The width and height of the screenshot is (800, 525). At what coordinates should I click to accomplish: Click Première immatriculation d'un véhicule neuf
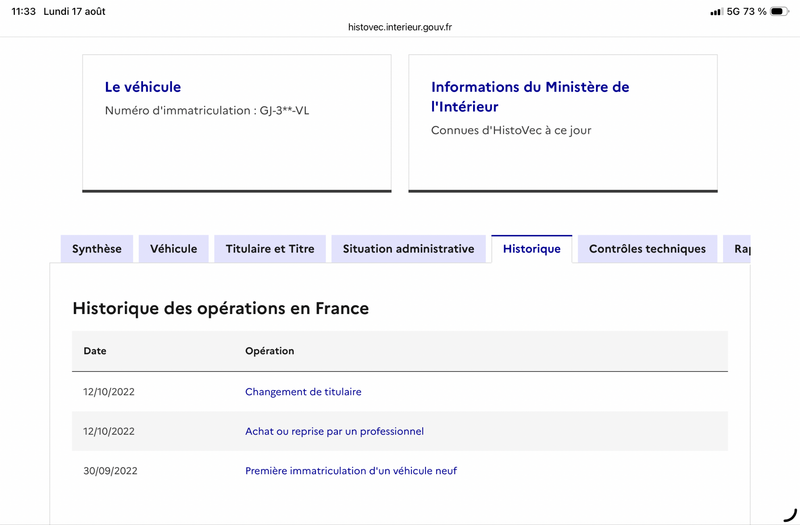tap(351, 471)
